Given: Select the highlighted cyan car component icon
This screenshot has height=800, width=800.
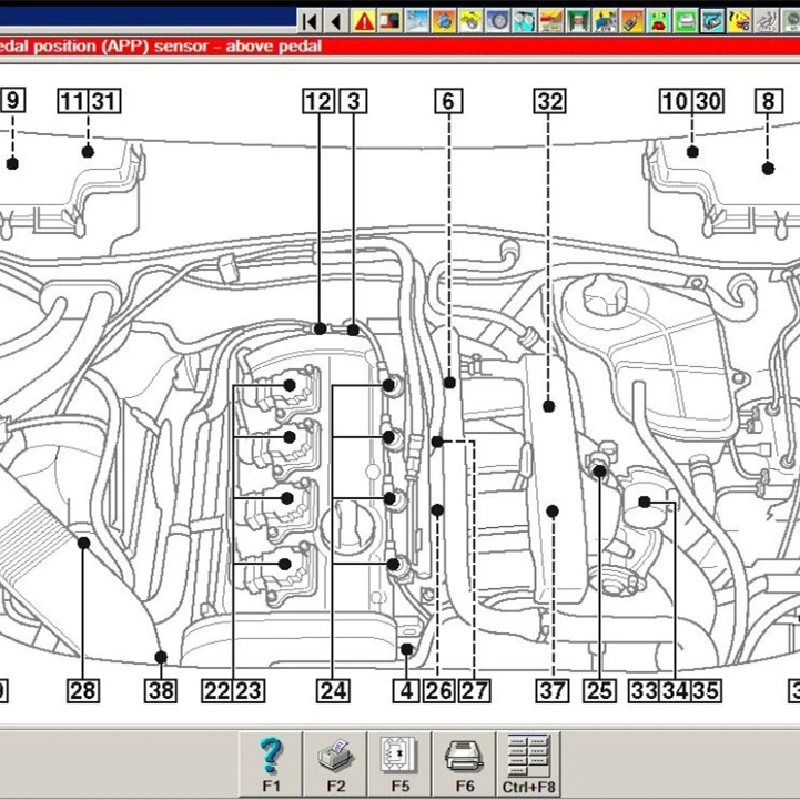Looking at the screenshot, I should pos(712,21).
